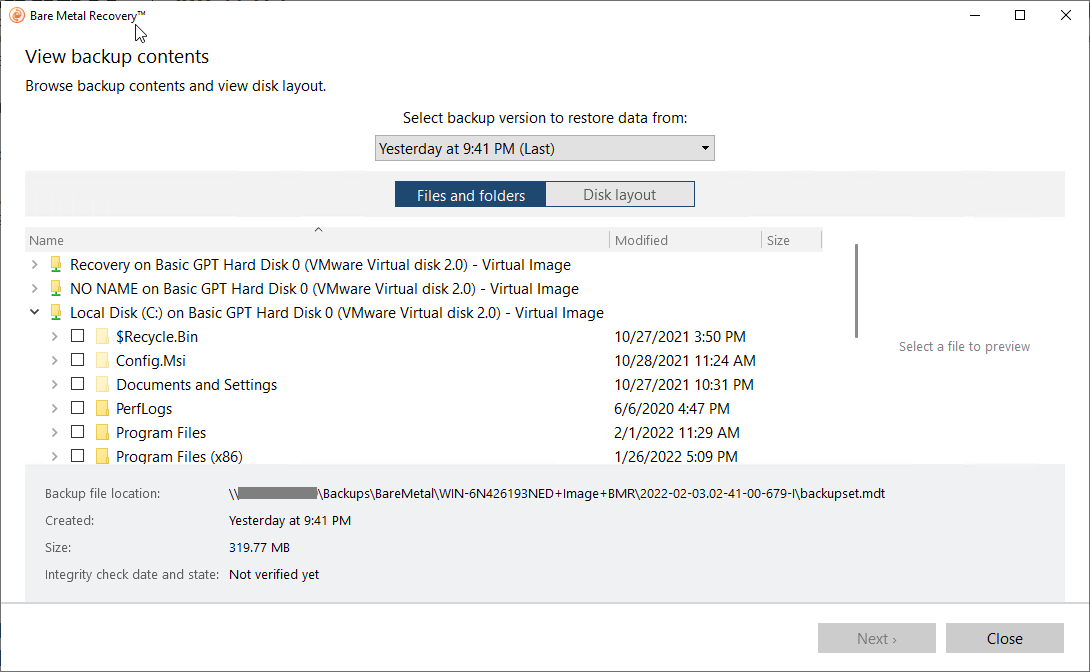Image resolution: width=1090 pixels, height=672 pixels.
Task: Tick the Documents and Settings checkbox
Action: (78, 385)
